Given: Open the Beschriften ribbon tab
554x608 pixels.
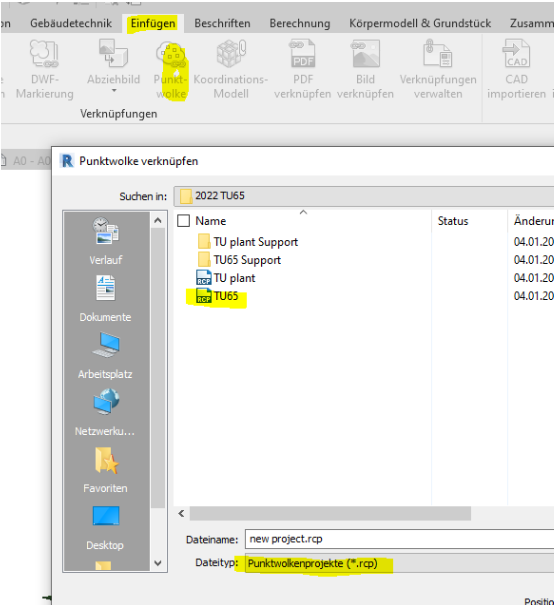Looking at the screenshot, I should pos(222,23).
